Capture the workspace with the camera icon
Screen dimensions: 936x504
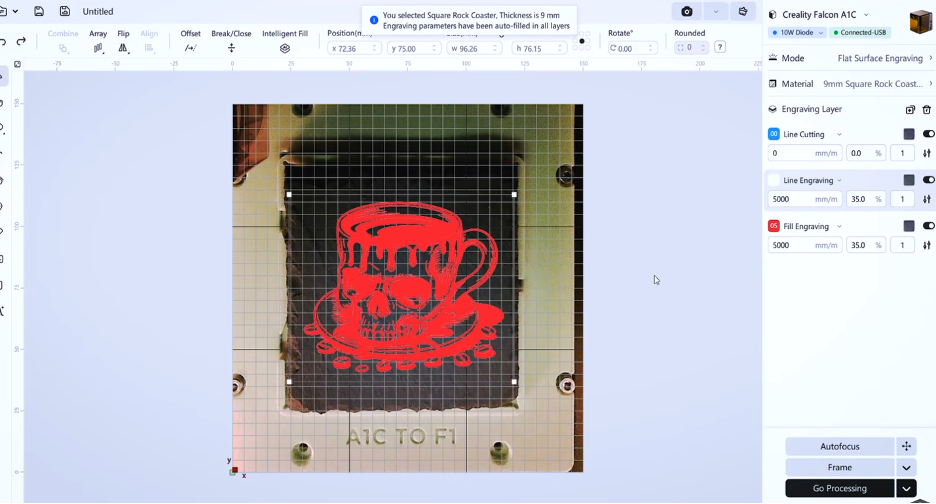(x=687, y=11)
